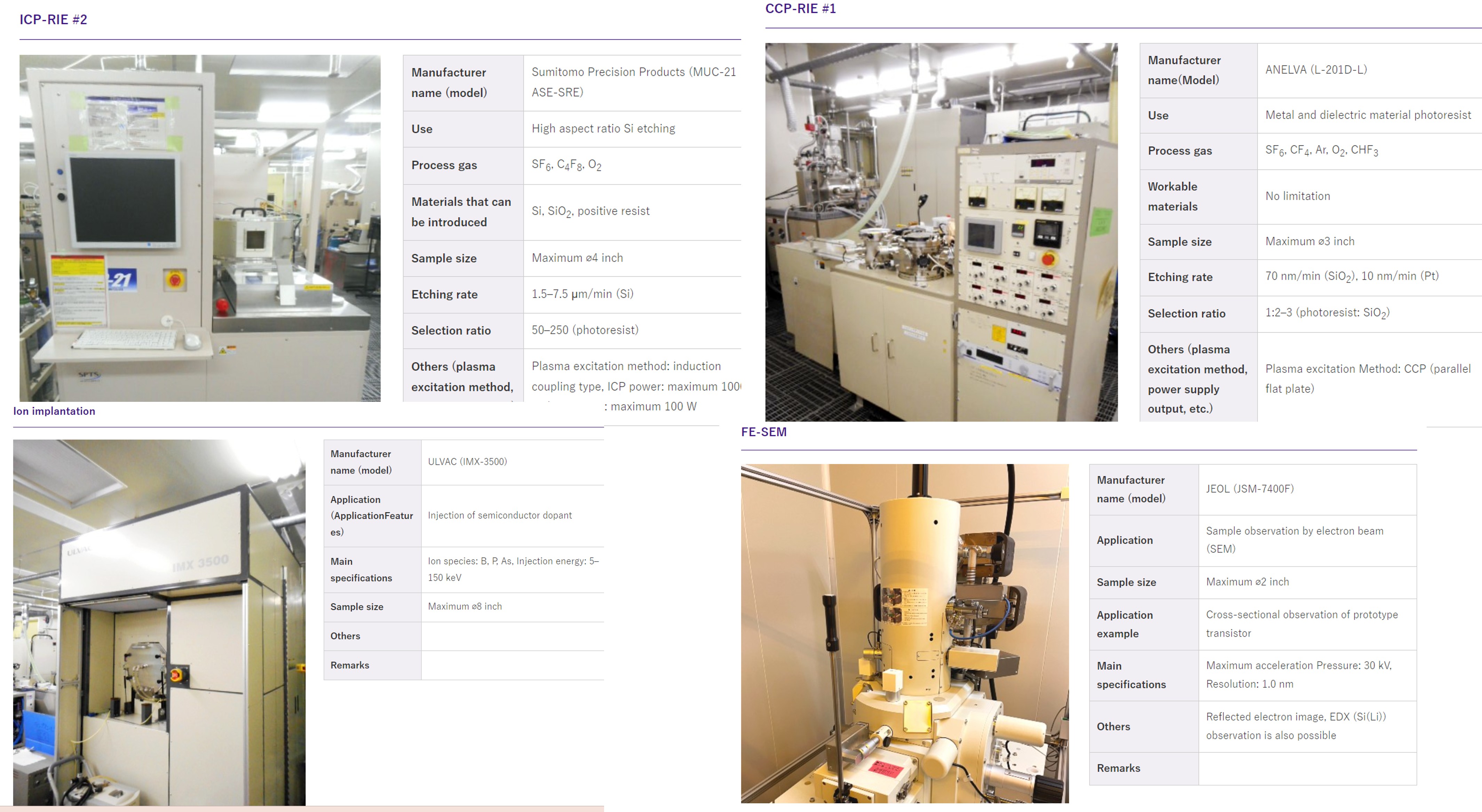Click the Maximum ⌀3 inch cell

click(1369, 241)
